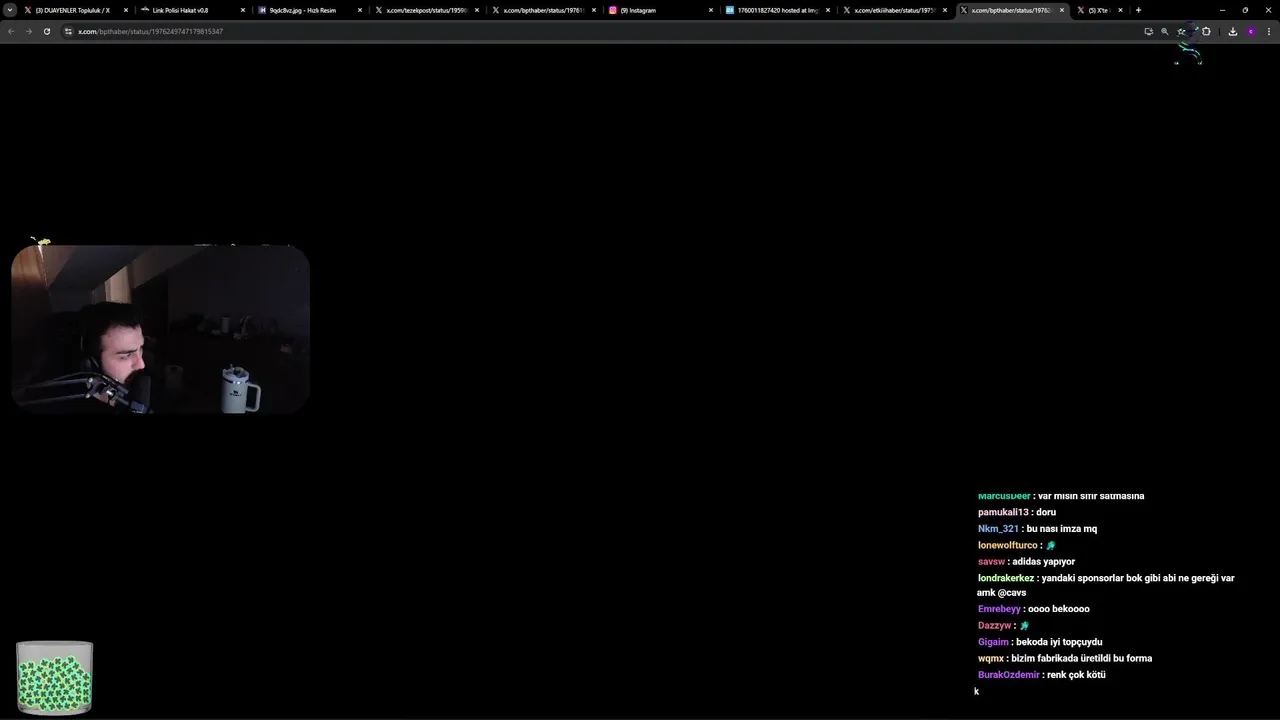
Task: Click chat username wqmx
Action: tap(991, 658)
